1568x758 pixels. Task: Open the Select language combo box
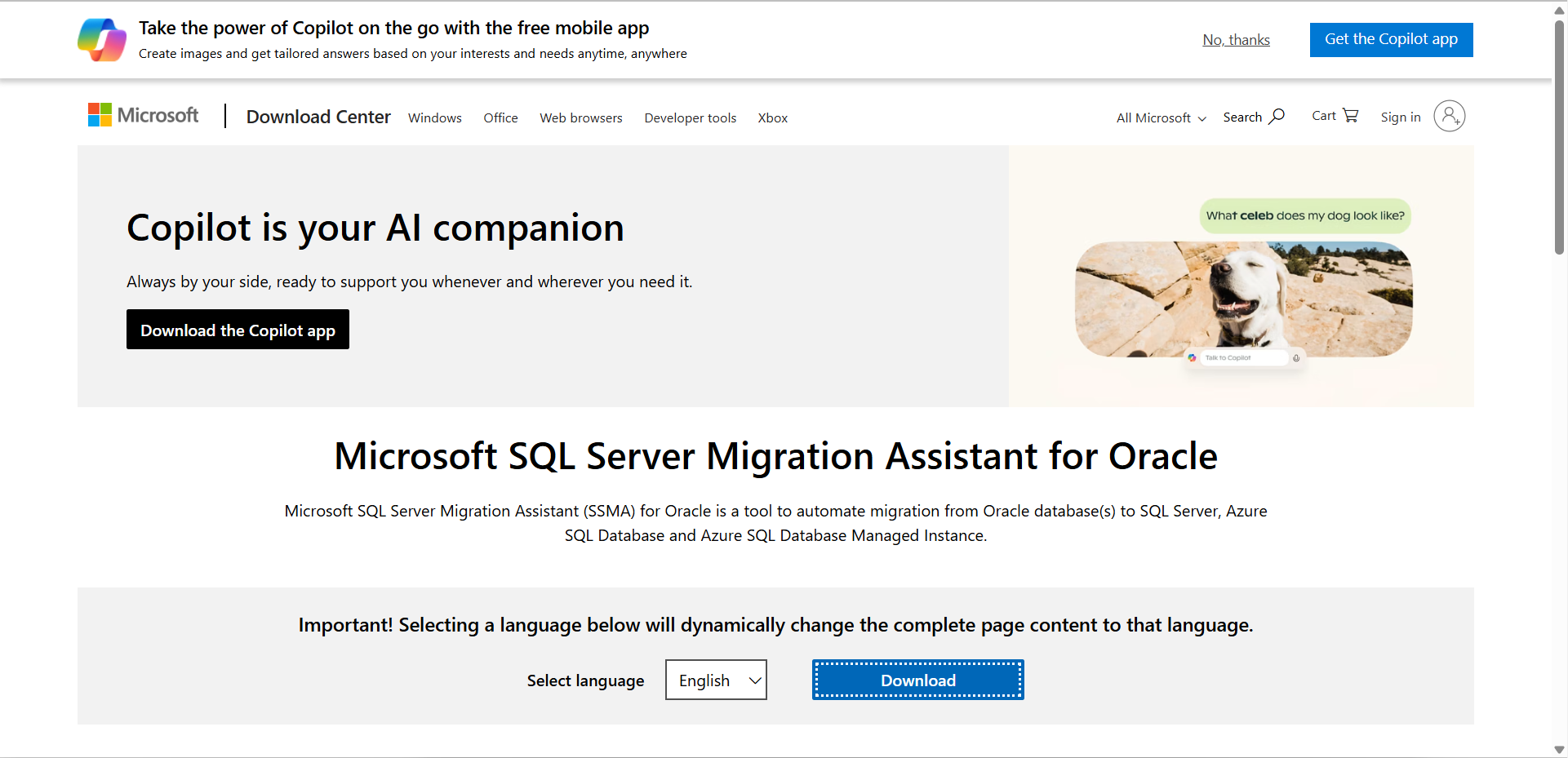[715, 680]
